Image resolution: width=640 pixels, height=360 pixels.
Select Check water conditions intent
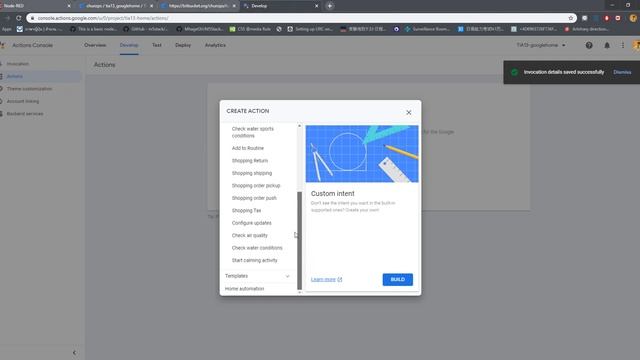click(x=257, y=248)
